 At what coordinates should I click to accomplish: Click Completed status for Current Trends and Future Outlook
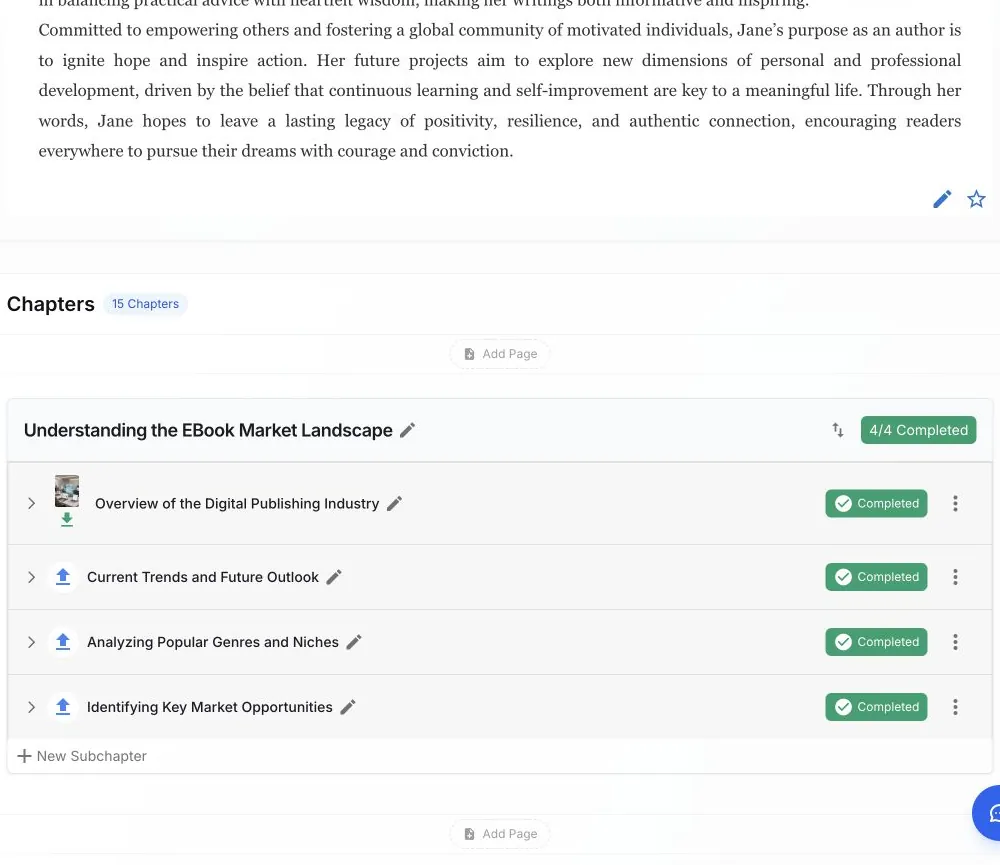point(876,577)
